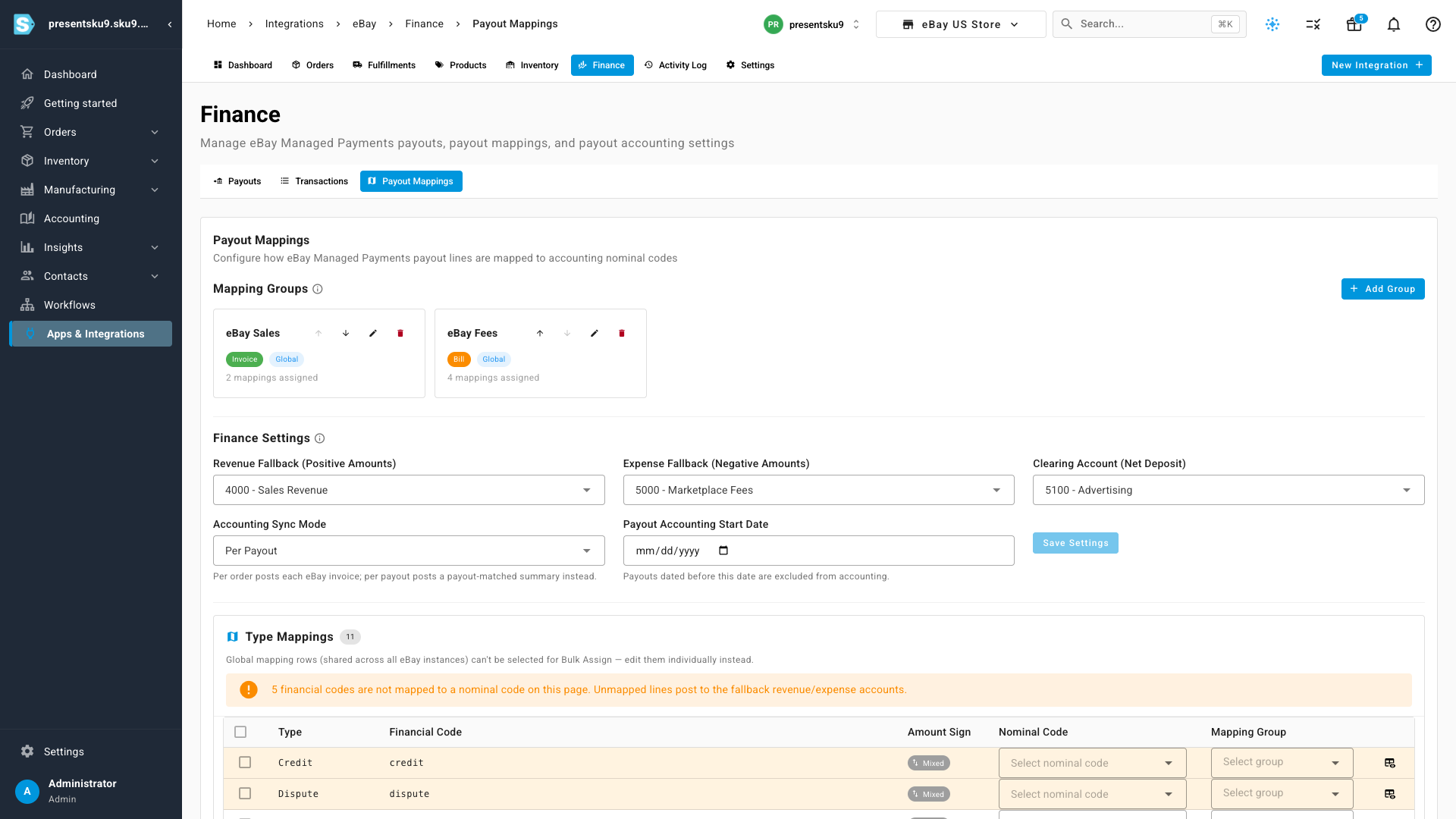The image size is (1456, 819).
Task: Open the gift box updates icon
Action: click(x=1354, y=24)
